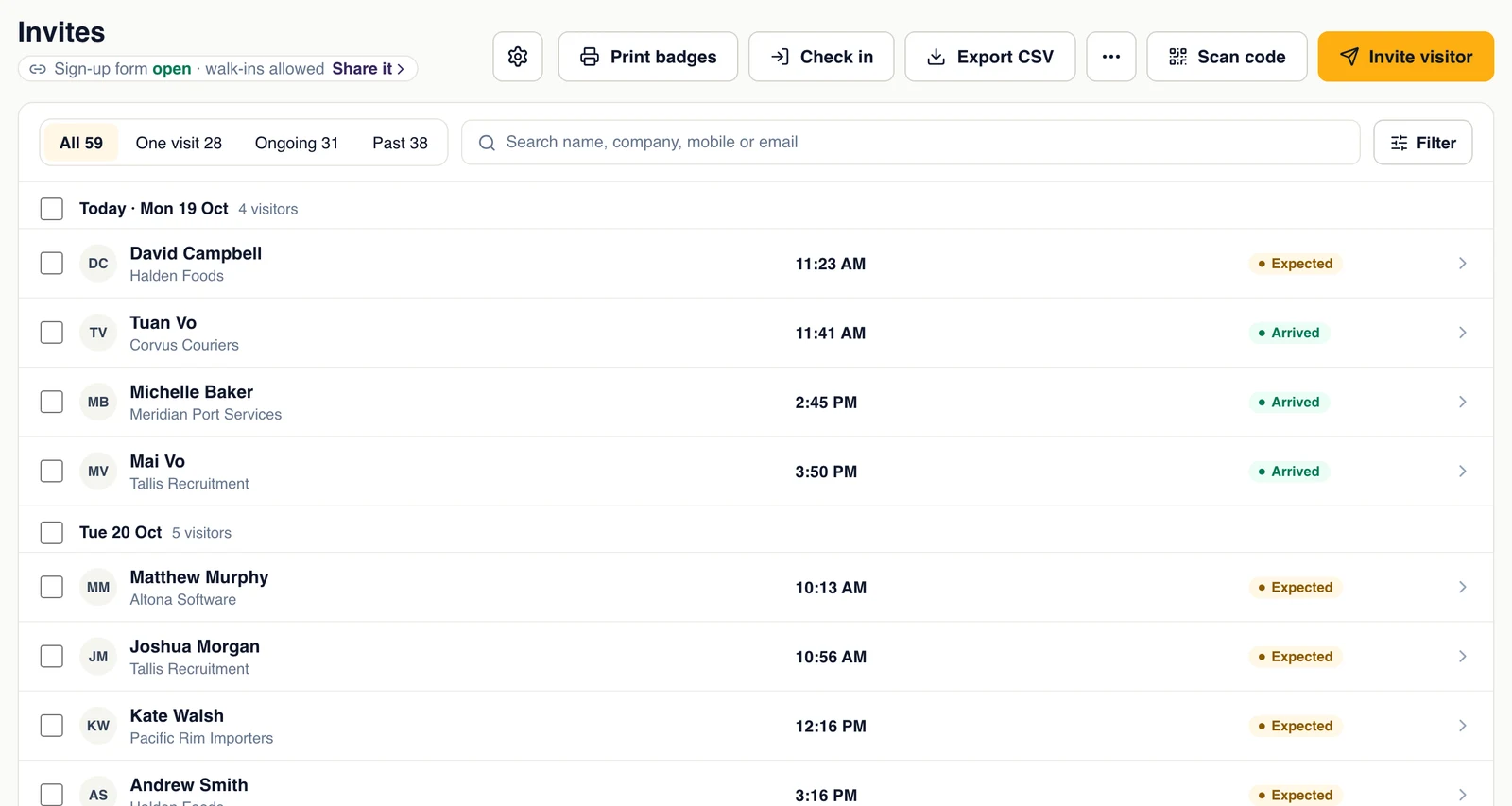Check the box next to Mai Vo
1512x806 pixels.
[x=52, y=472]
